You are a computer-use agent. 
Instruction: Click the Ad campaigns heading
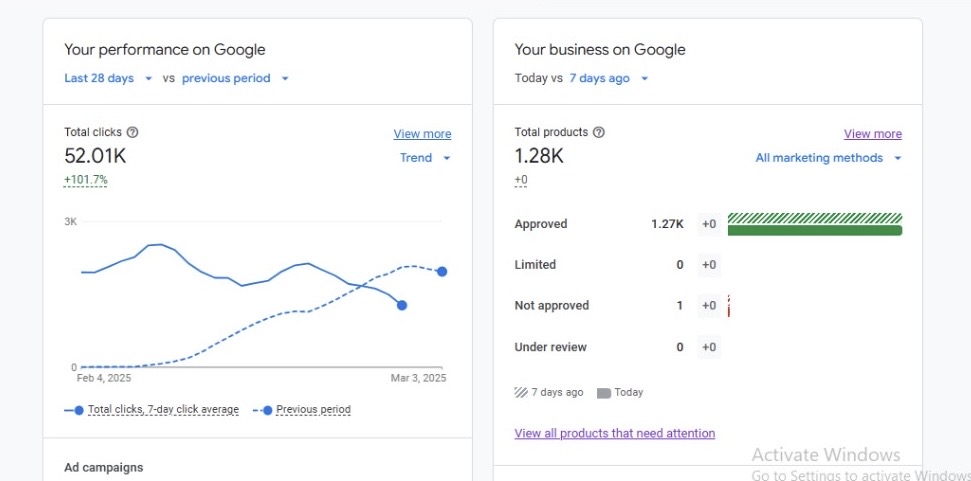(x=103, y=467)
